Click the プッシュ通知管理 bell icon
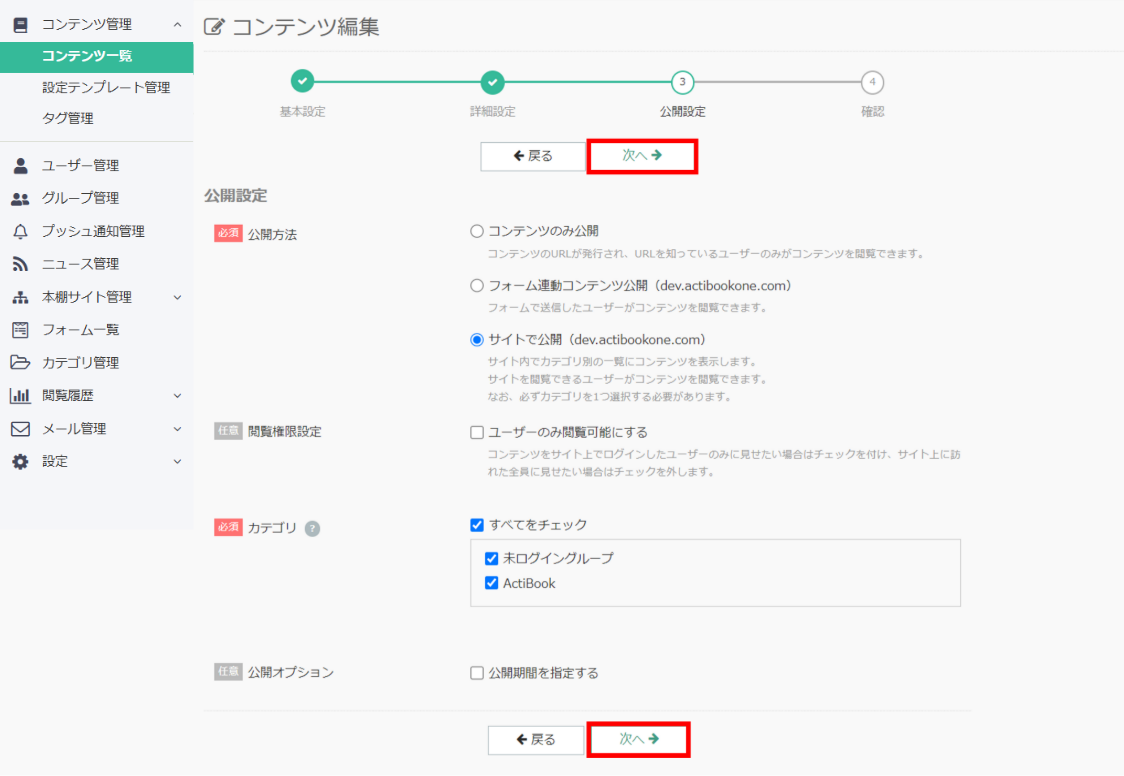Image resolution: width=1124 pixels, height=776 pixels. click(20, 231)
